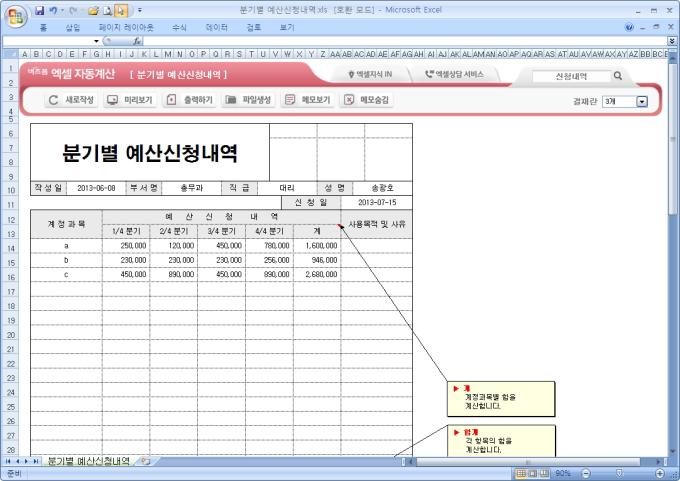
Task: Open the 홈 ribbon tab
Action: [43, 28]
